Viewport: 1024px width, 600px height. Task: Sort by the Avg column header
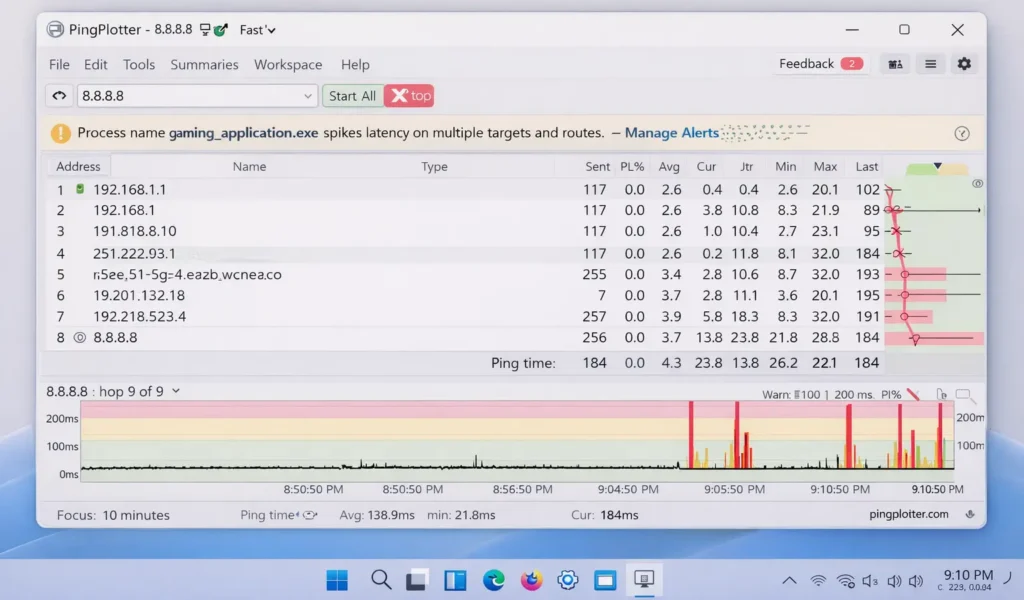tap(669, 166)
